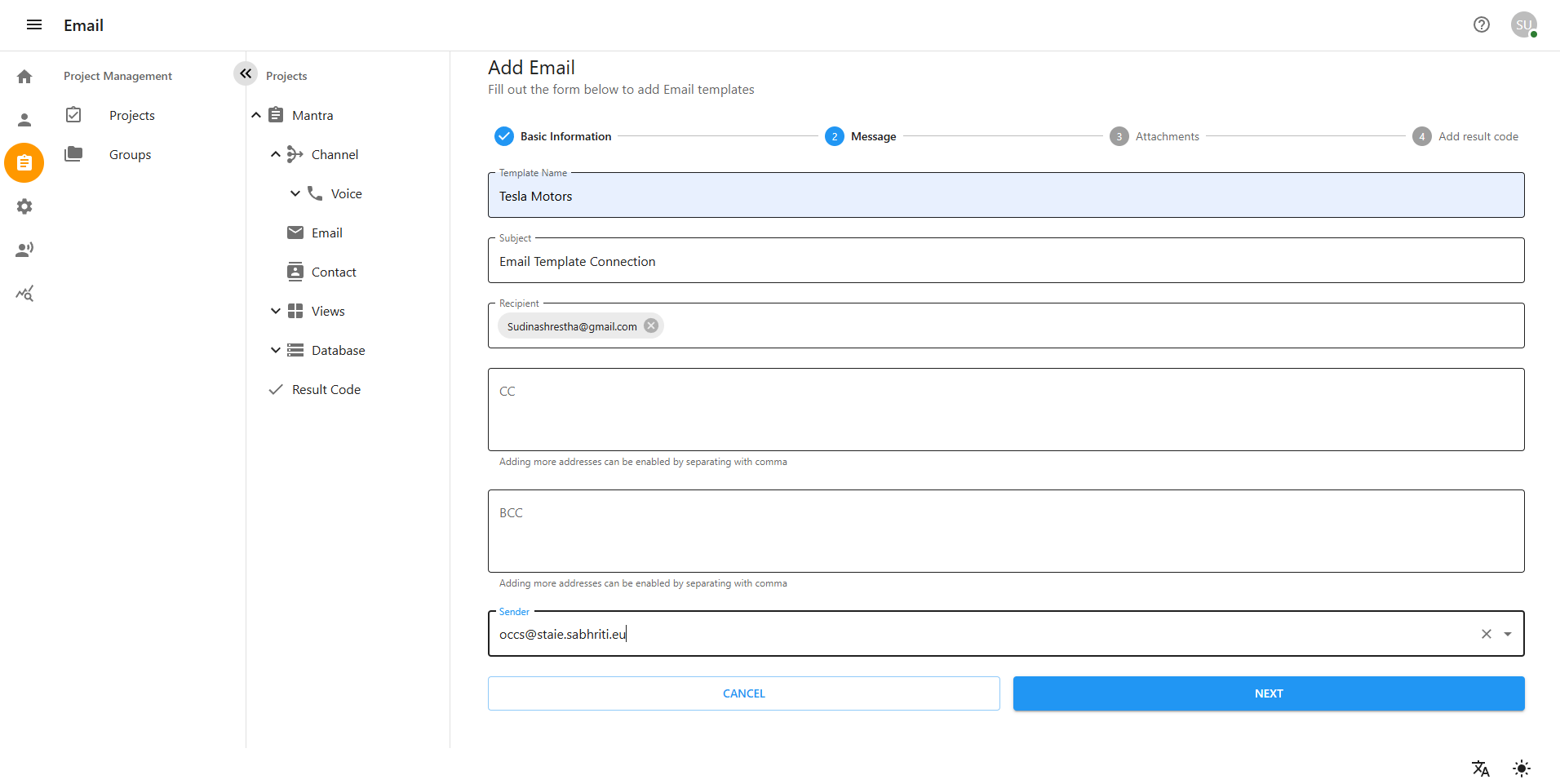Open the settings gear in sidebar
1560x784 pixels.
click(x=24, y=206)
